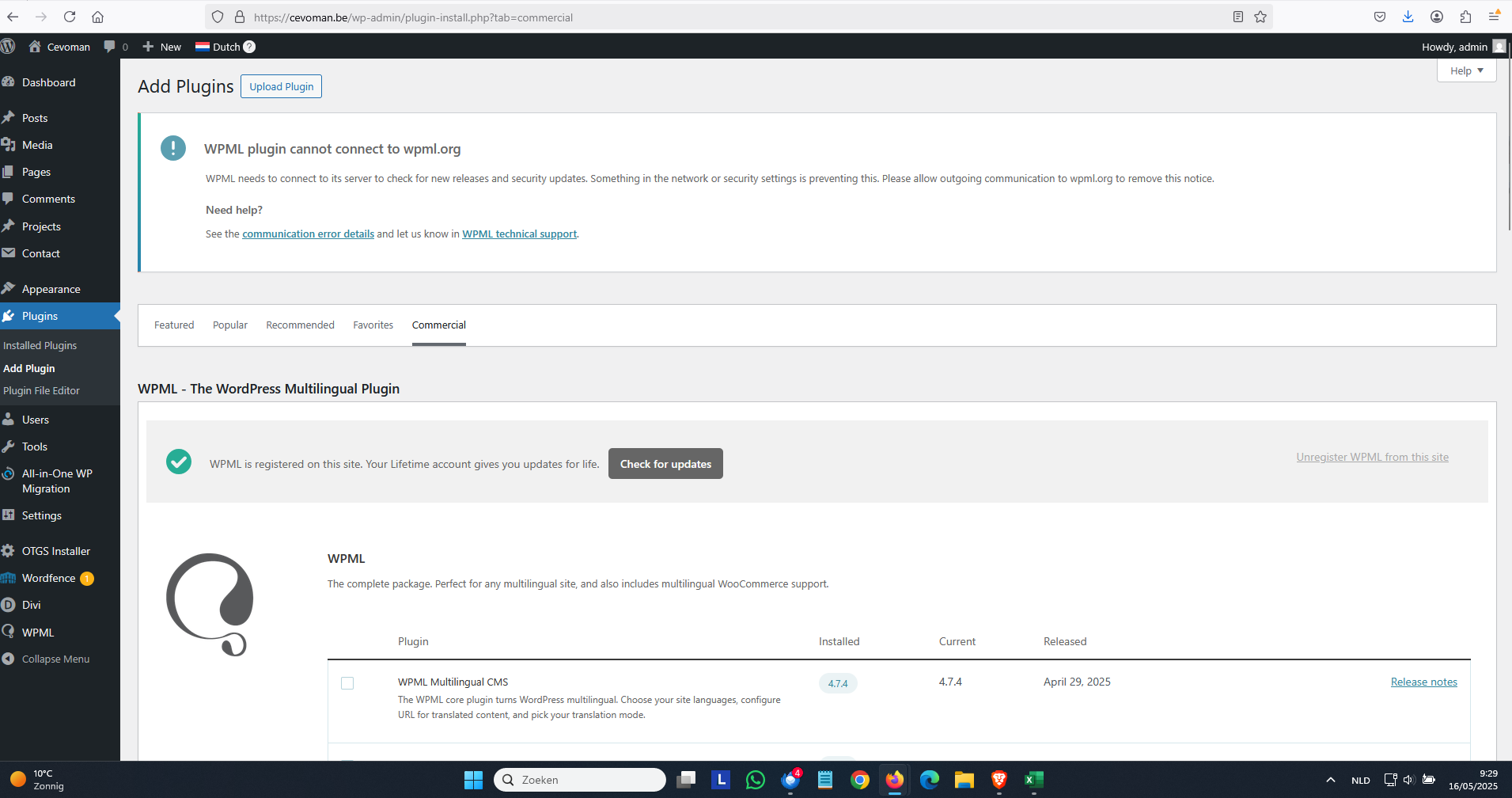The height and width of the screenshot is (798, 1512).
Task: Open the extensions puzzle icon
Action: 1465,17
